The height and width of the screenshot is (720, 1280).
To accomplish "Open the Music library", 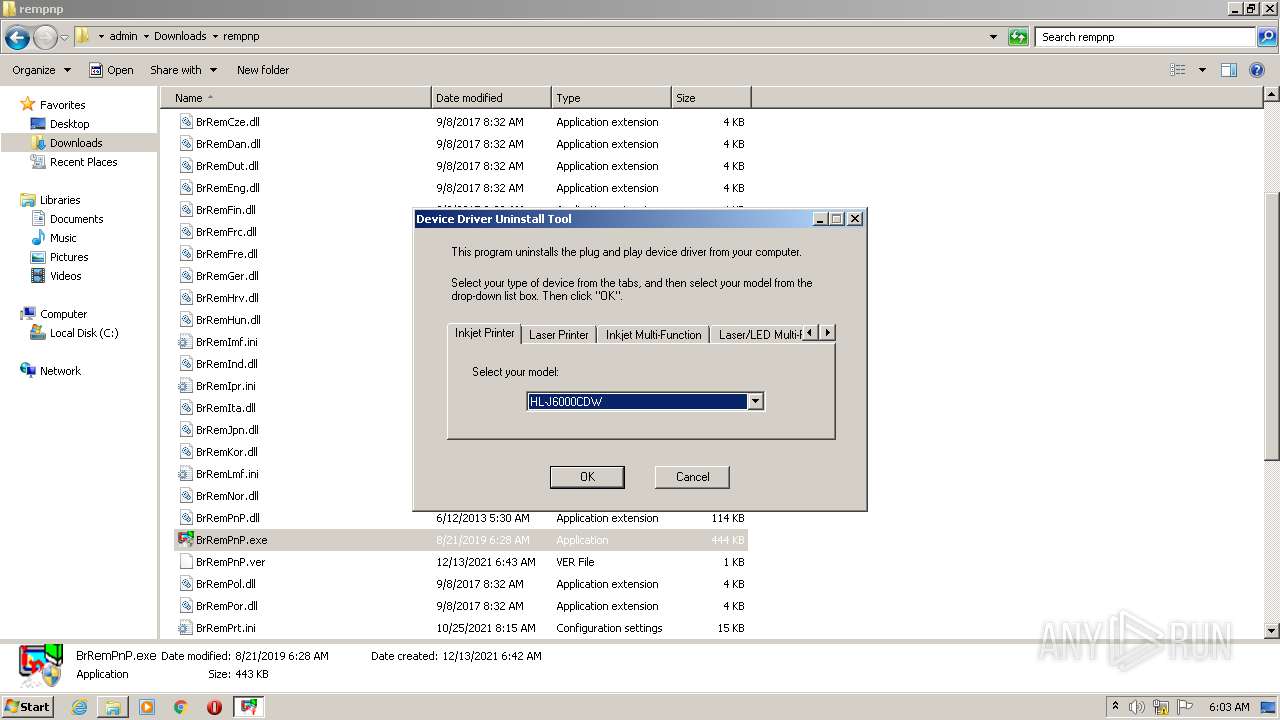I will click(x=63, y=238).
